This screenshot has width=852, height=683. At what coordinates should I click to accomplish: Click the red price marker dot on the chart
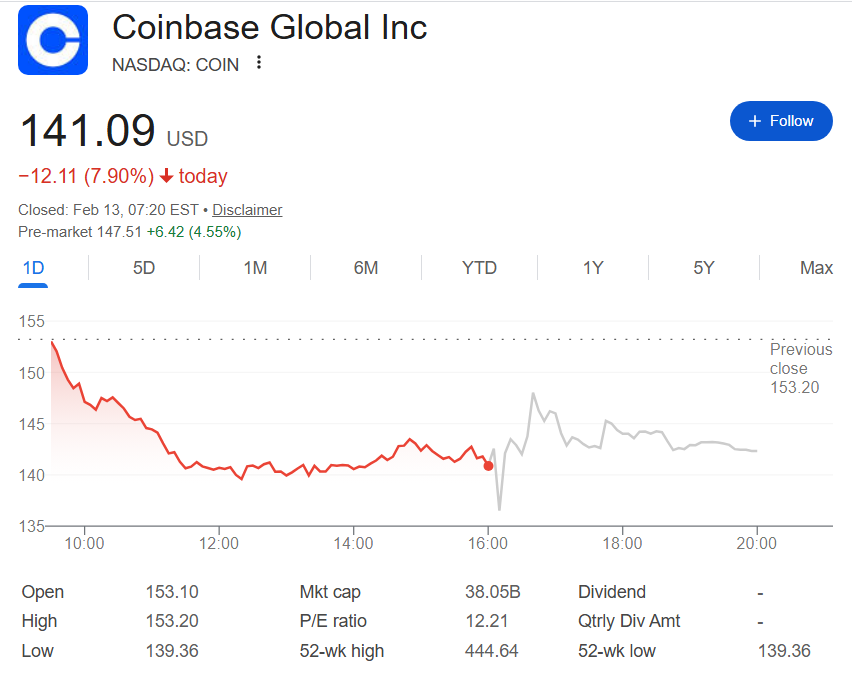click(x=489, y=465)
